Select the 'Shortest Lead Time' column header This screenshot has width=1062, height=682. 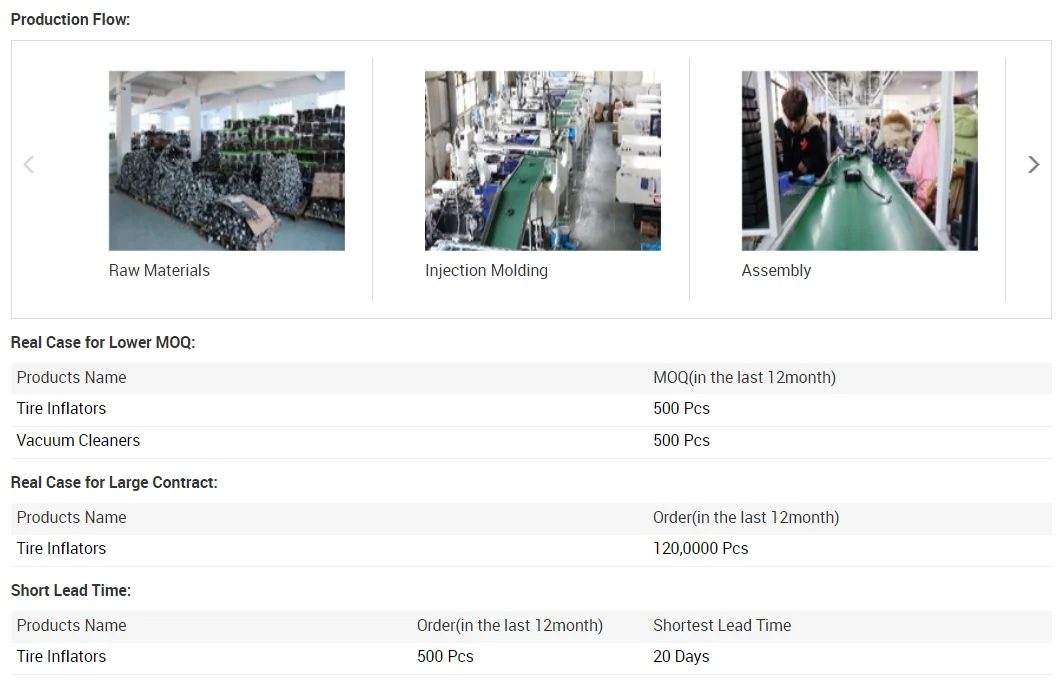tap(722, 625)
